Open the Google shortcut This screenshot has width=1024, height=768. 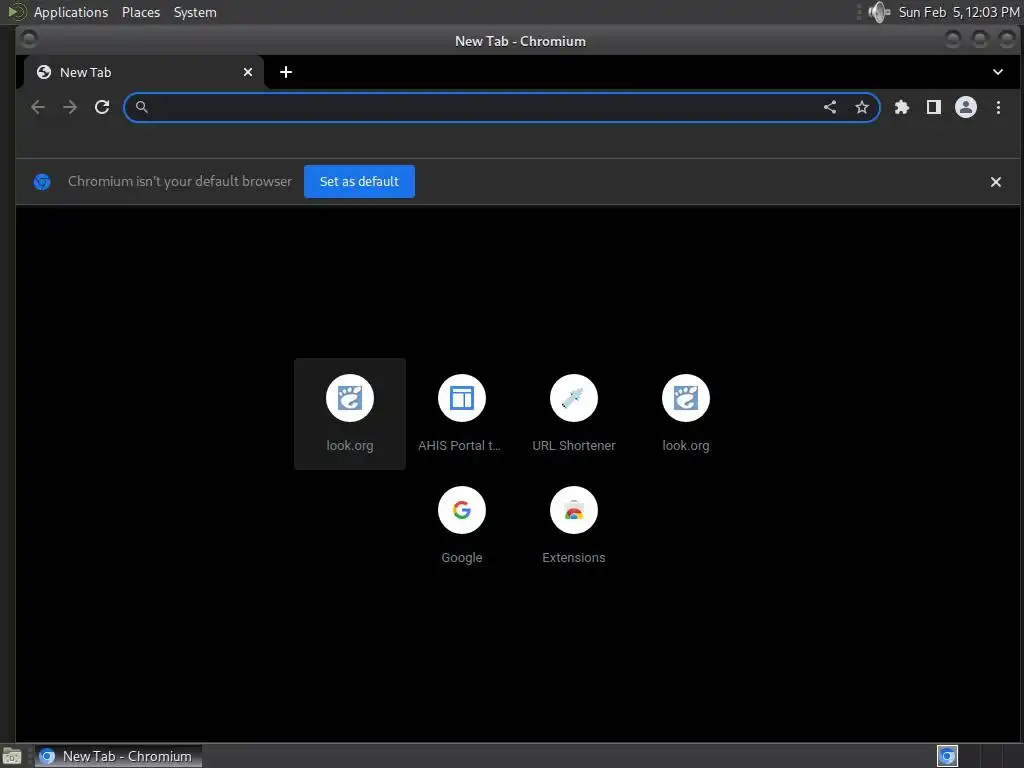462,526
